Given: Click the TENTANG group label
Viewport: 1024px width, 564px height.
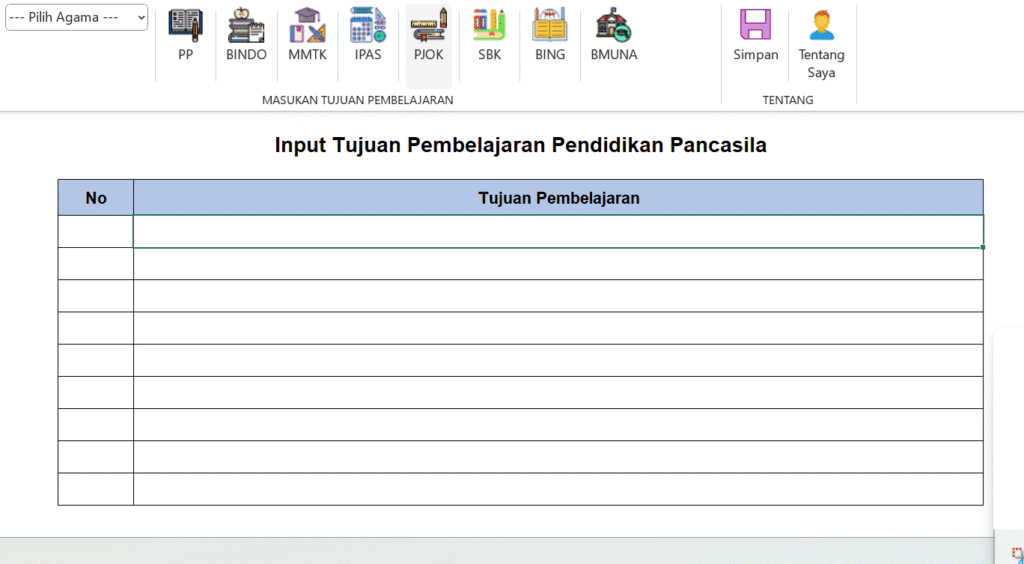Looking at the screenshot, I should [x=788, y=100].
